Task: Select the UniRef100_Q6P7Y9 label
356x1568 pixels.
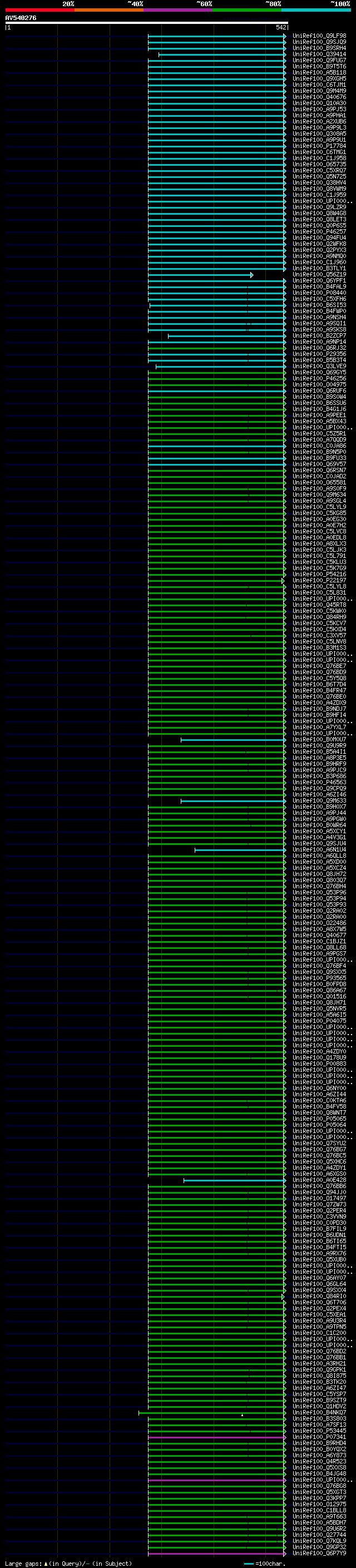Action: [319, 1554]
